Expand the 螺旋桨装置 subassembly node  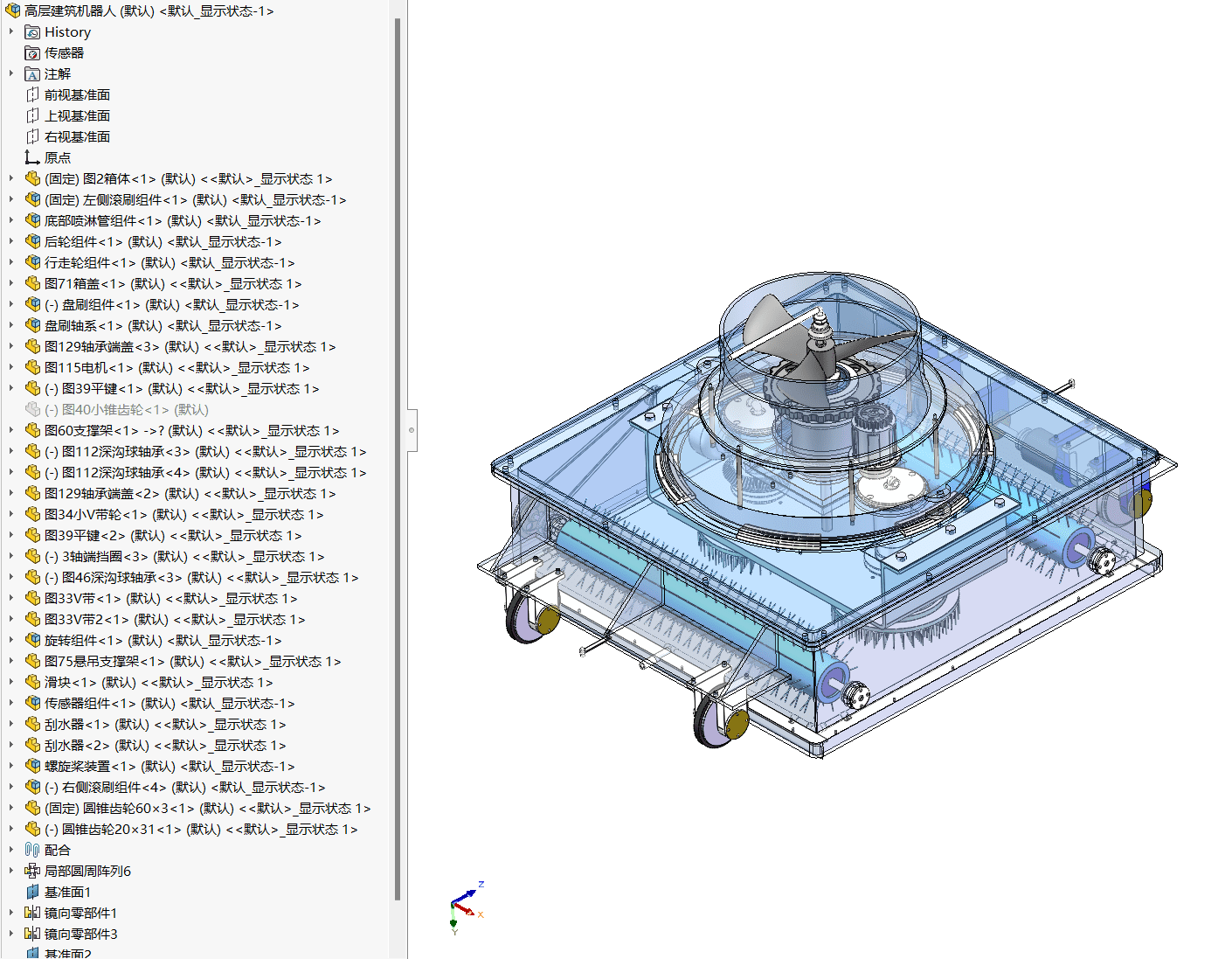coord(11,767)
